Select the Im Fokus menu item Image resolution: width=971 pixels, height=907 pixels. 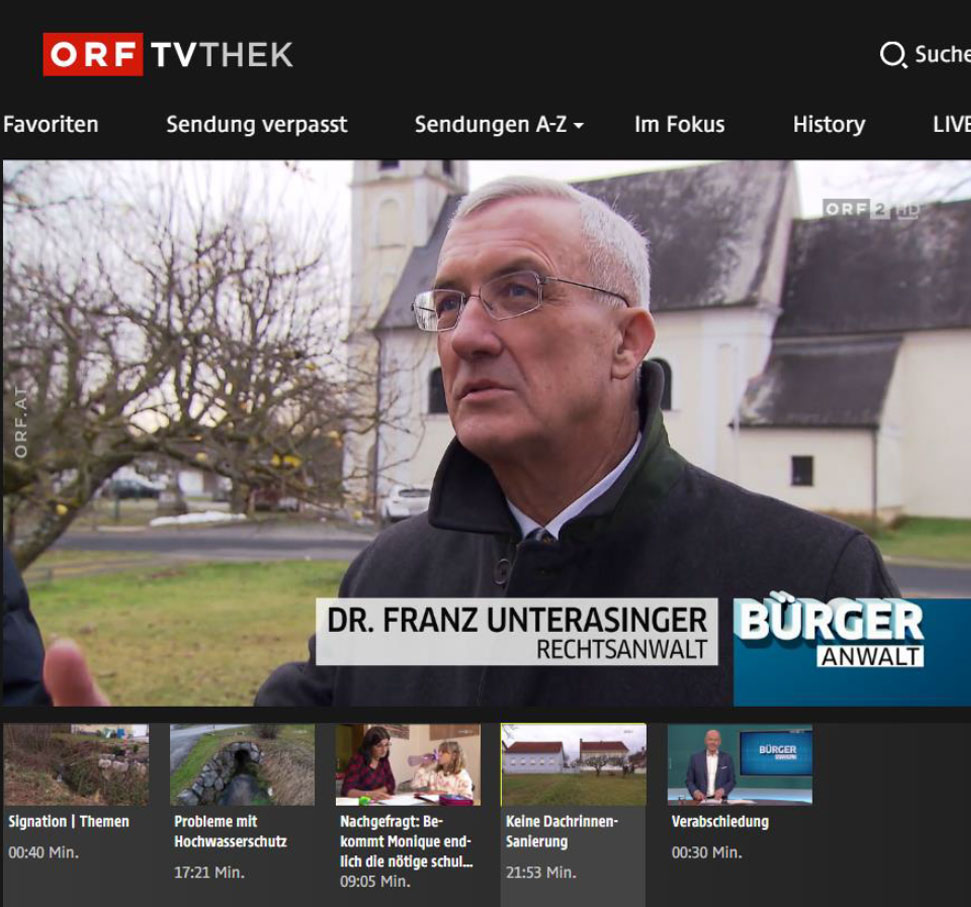(679, 124)
